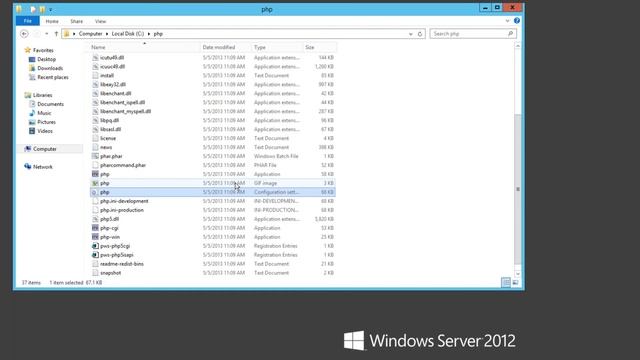The width and height of the screenshot is (640, 360).
Task: Click the scrollbar up arrow
Action: pyautogui.click(x=518, y=46)
